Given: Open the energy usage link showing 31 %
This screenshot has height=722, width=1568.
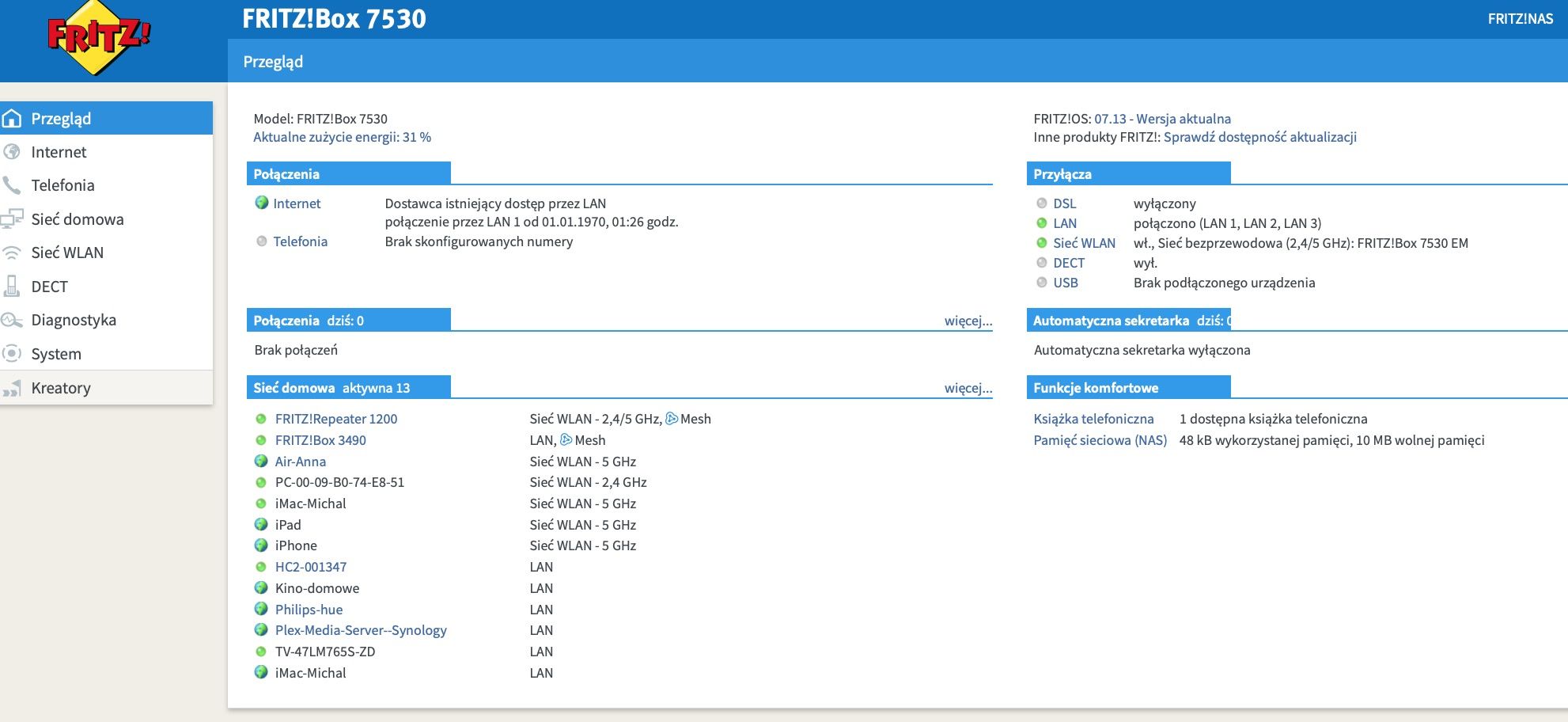Looking at the screenshot, I should 342,137.
